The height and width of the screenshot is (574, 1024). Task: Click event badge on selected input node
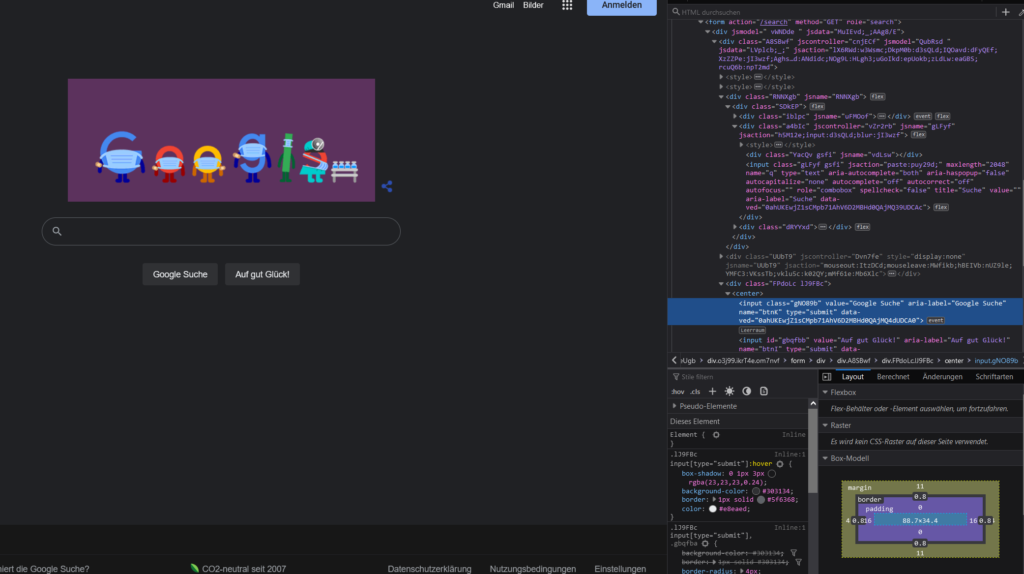935,321
